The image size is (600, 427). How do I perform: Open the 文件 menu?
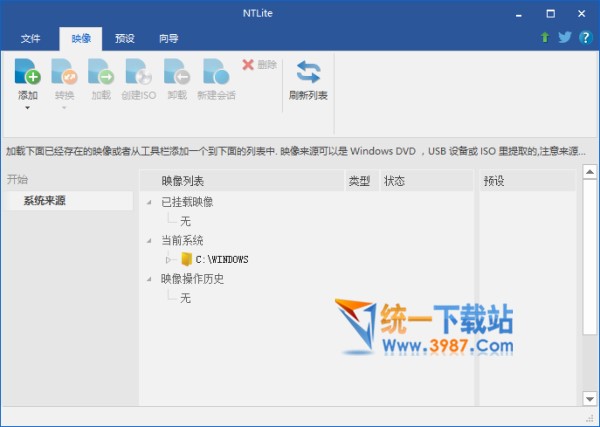[30, 38]
